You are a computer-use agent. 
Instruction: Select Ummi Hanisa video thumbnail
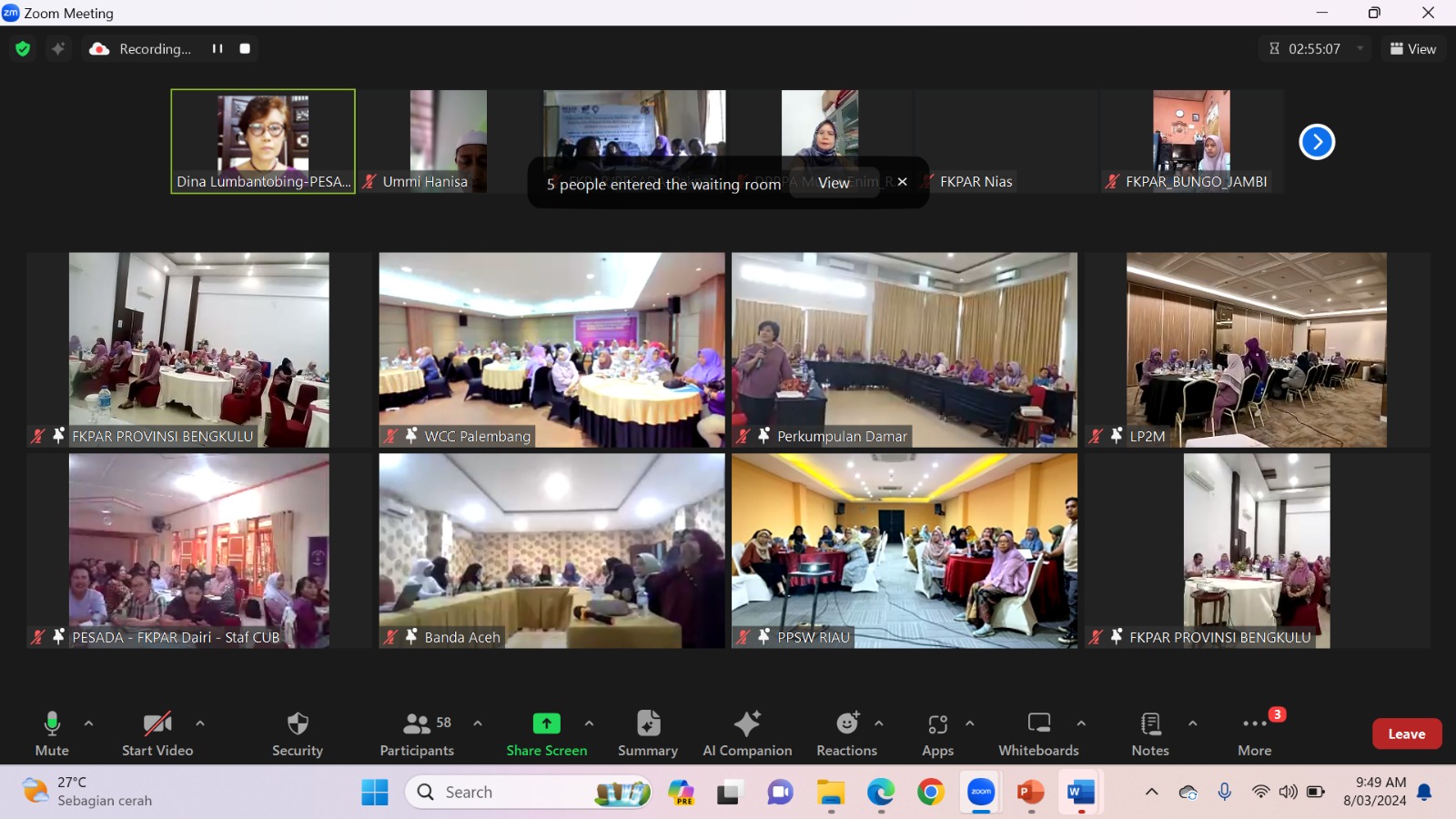pos(448,141)
